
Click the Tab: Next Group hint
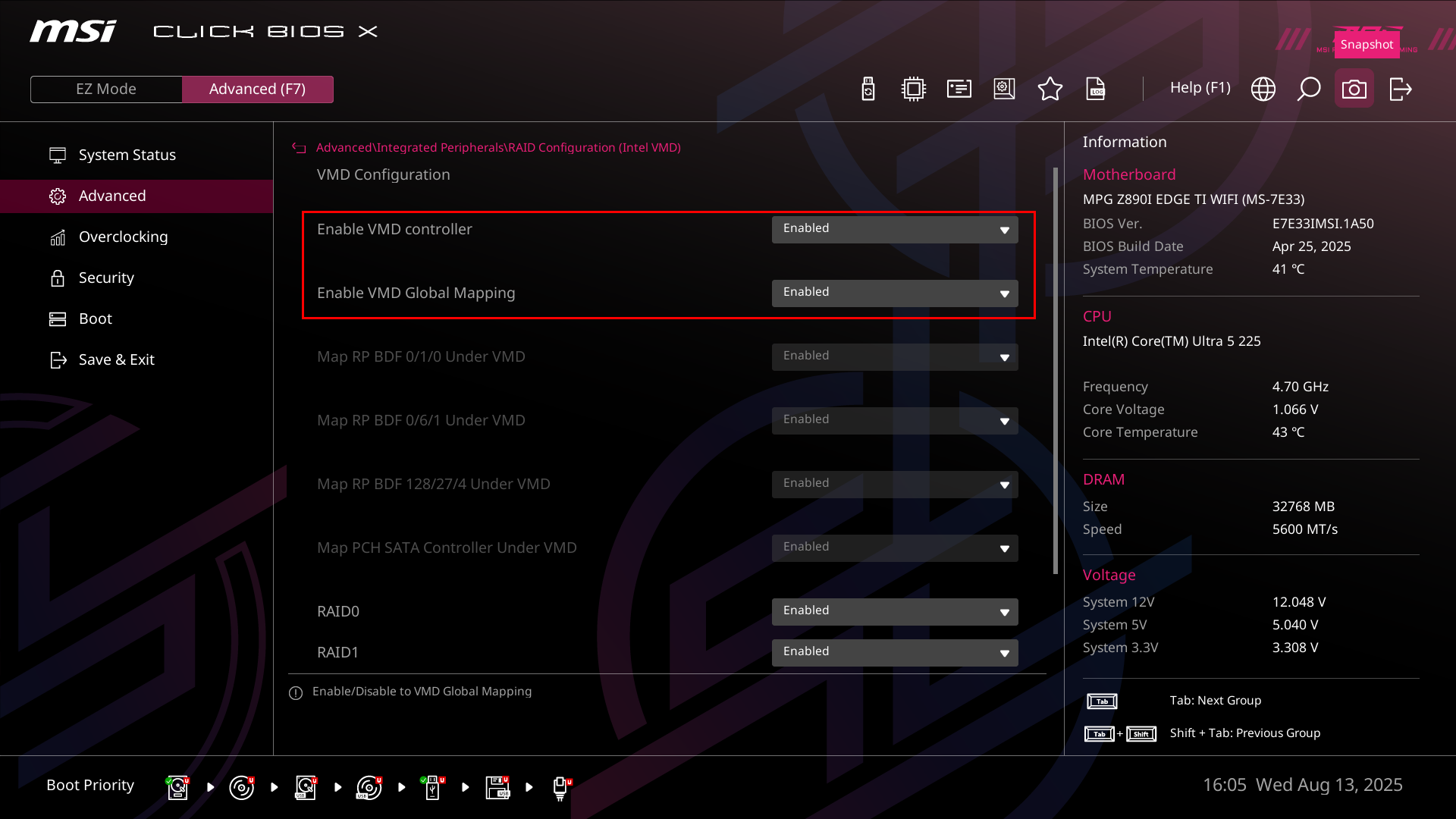1216,701
